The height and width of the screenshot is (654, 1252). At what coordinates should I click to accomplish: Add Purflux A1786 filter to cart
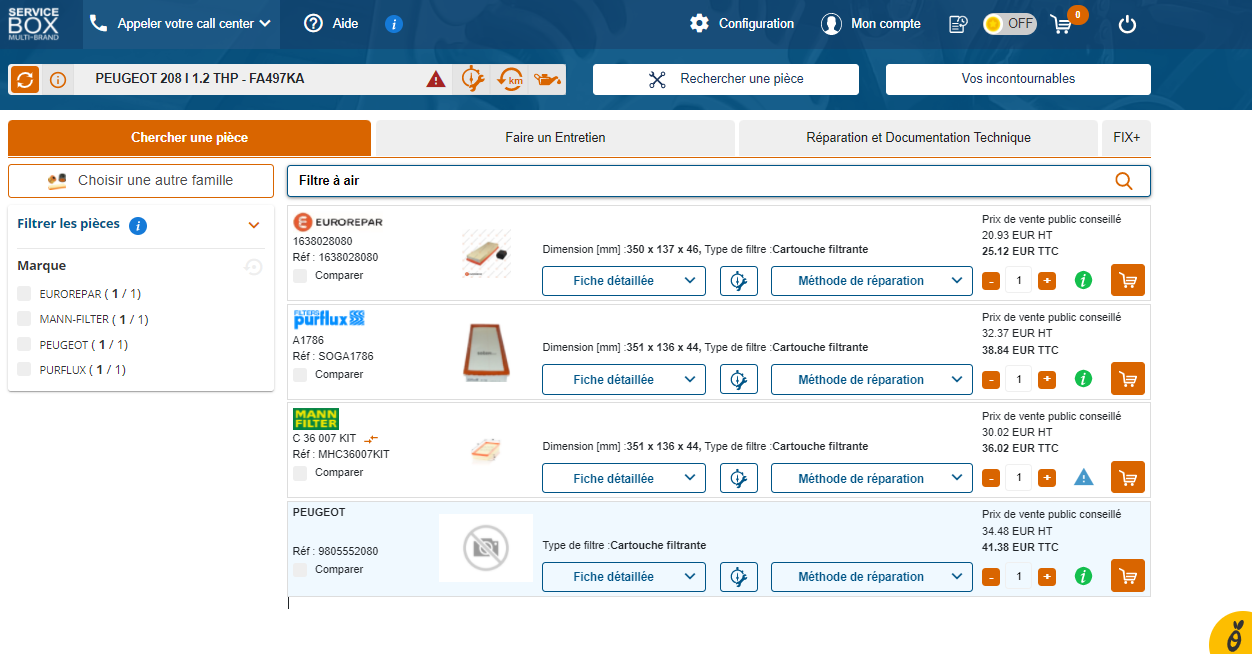click(1127, 379)
